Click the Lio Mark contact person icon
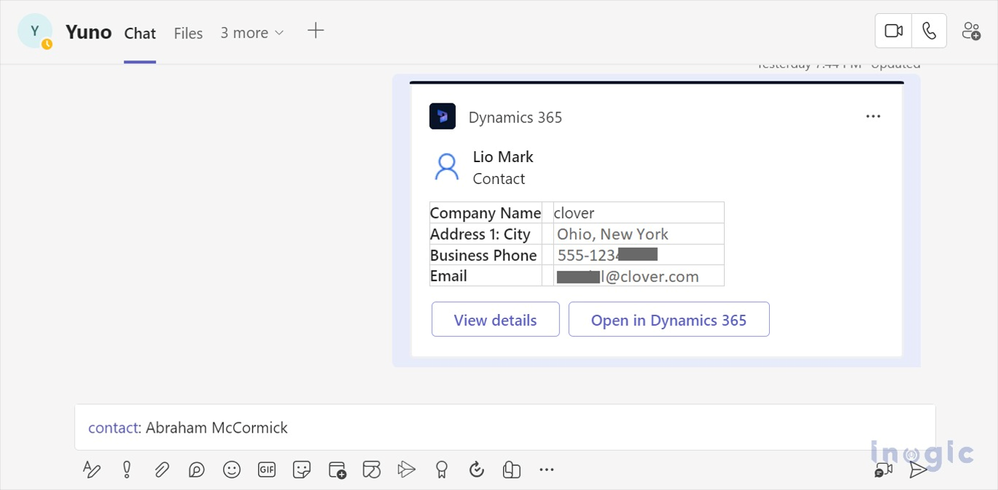The image size is (998, 490). tap(446, 167)
